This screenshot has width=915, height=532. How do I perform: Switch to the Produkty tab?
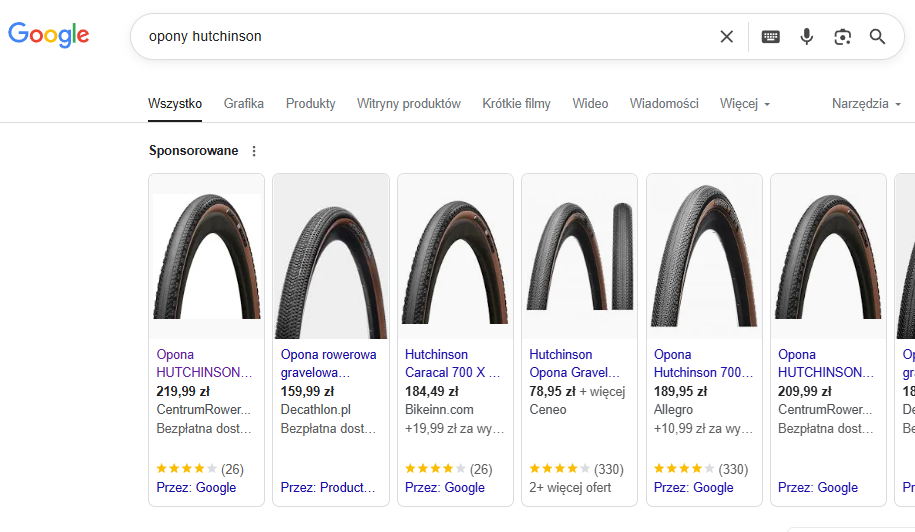pyautogui.click(x=310, y=104)
